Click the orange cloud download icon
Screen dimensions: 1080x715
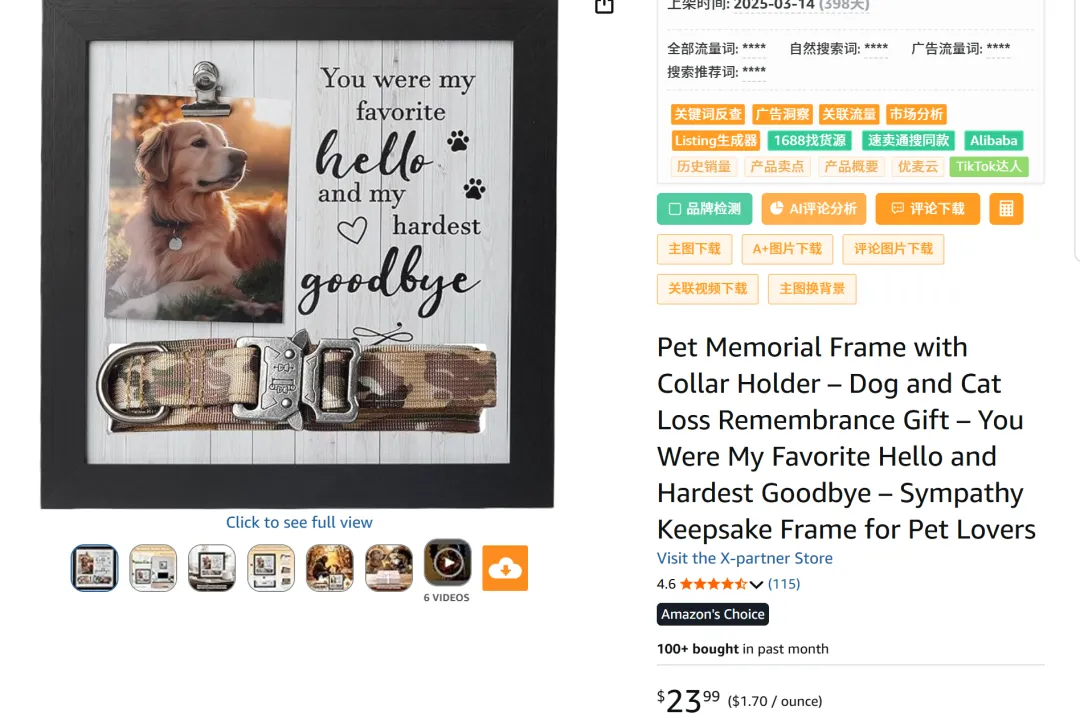(505, 568)
